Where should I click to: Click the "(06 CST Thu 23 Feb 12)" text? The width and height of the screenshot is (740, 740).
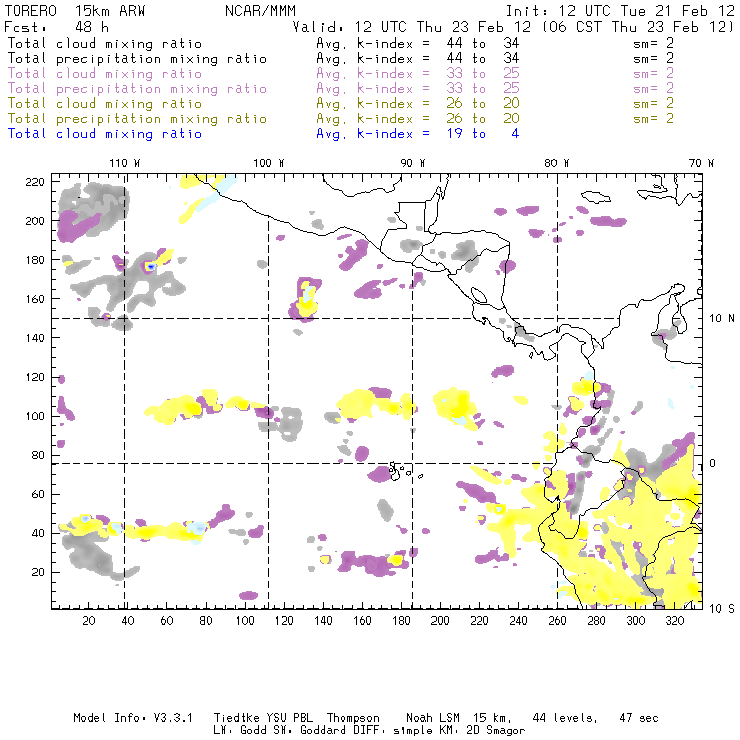click(x=638, y=27)
